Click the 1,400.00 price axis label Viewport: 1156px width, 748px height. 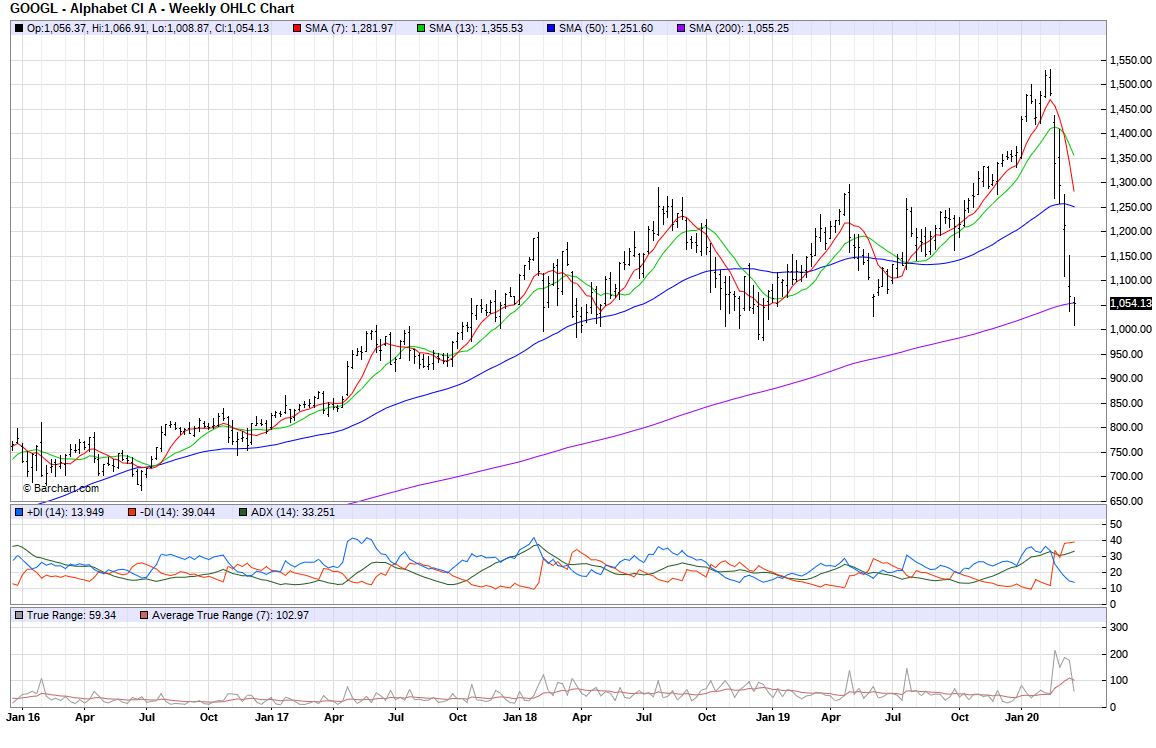(1130, 133)
